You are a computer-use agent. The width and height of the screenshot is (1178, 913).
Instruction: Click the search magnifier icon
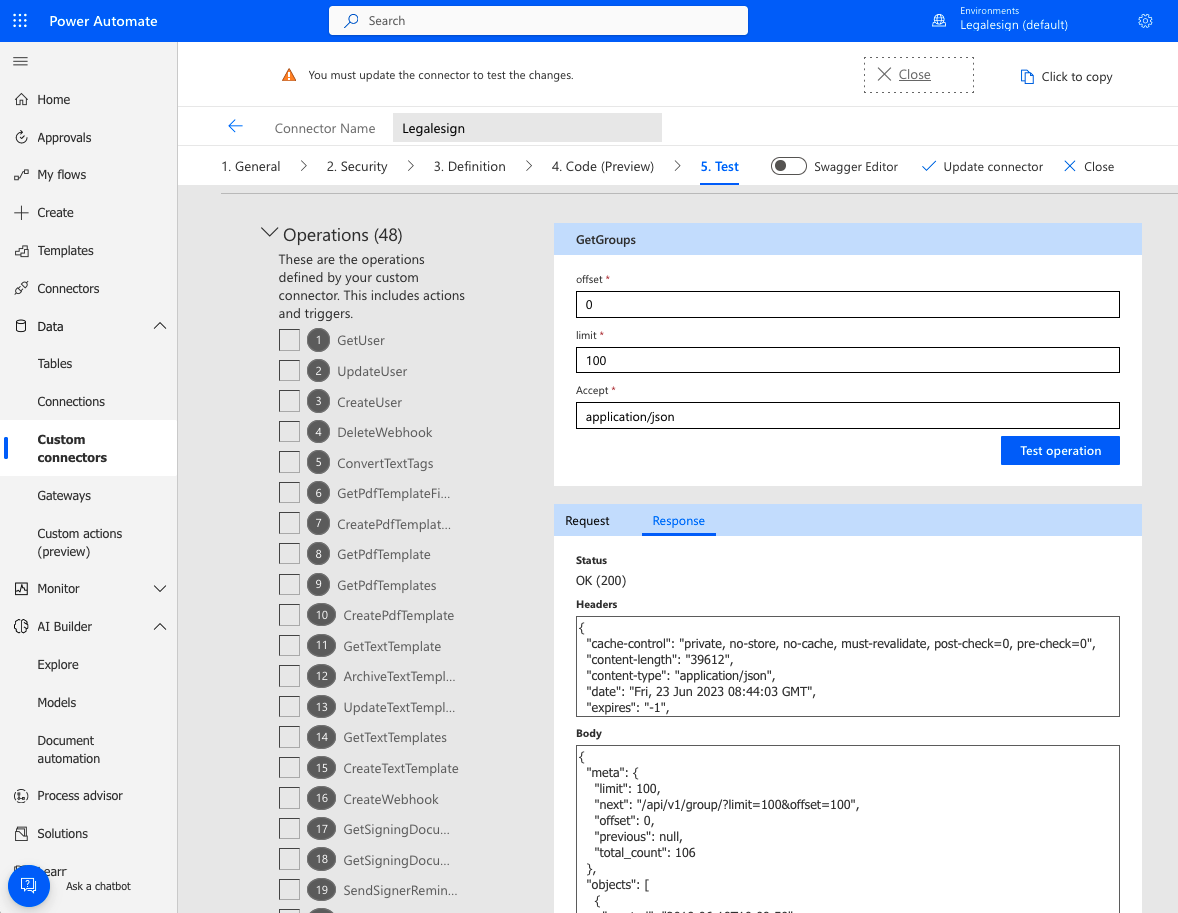(351, 21)
